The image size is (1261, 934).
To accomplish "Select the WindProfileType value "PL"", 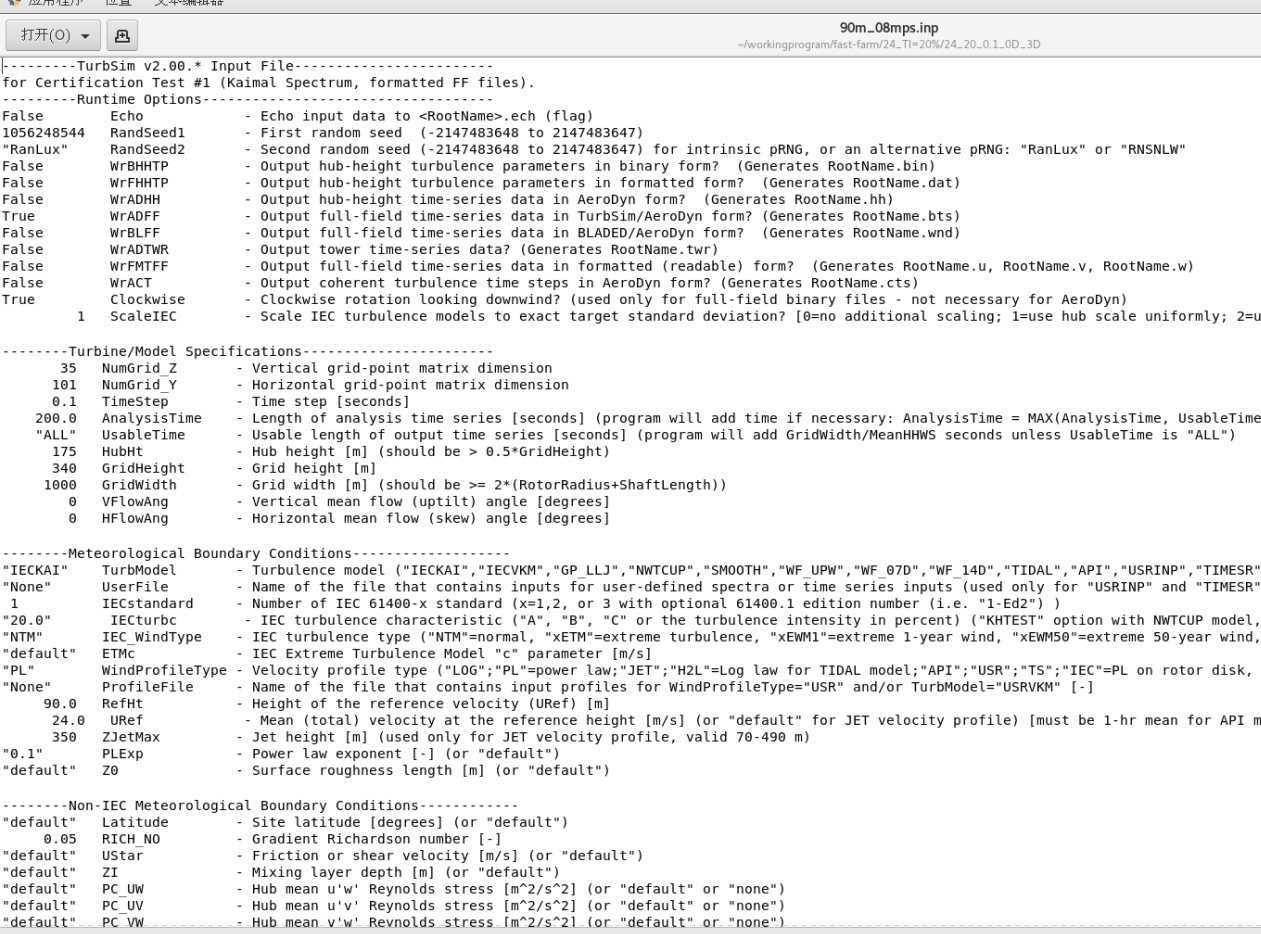I will click(x=20, y=670).
